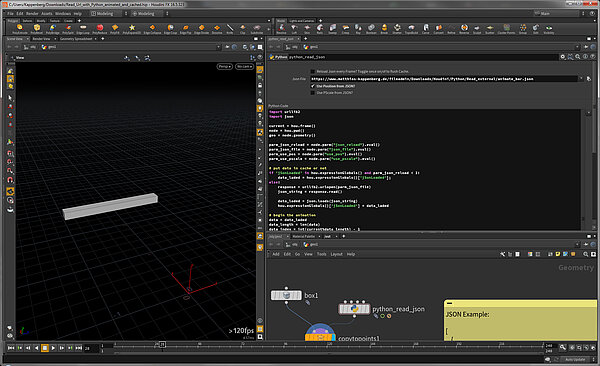Viewport: 600px width, 366px height.
Task: Select the PolyExtrude shelf tool
Action: pos(20,29)
